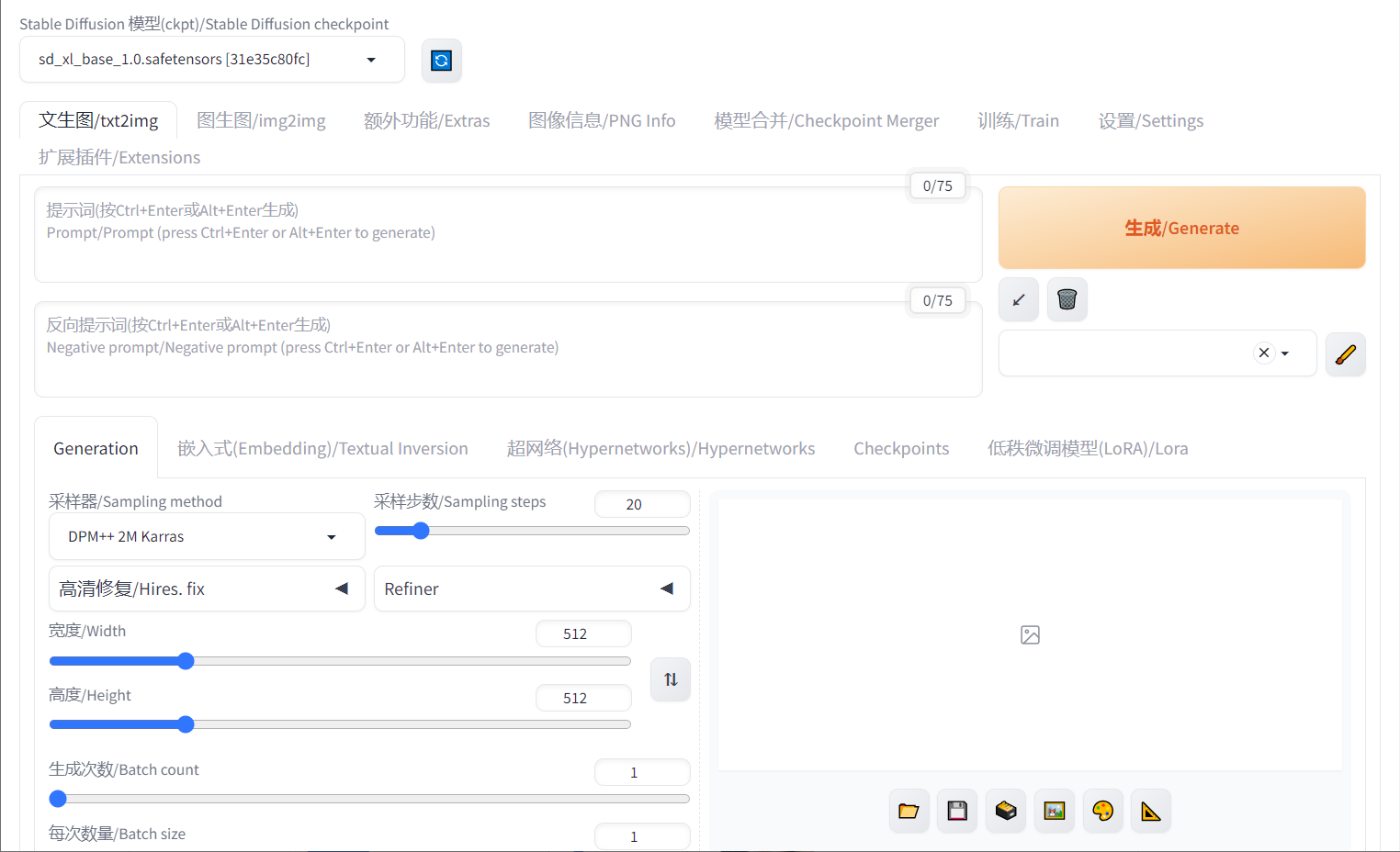The height and width of the screenshot is (852, 1400).
Task: Select the Generation sub-tab
Action: pyautogui.click(x=96, y=448)
